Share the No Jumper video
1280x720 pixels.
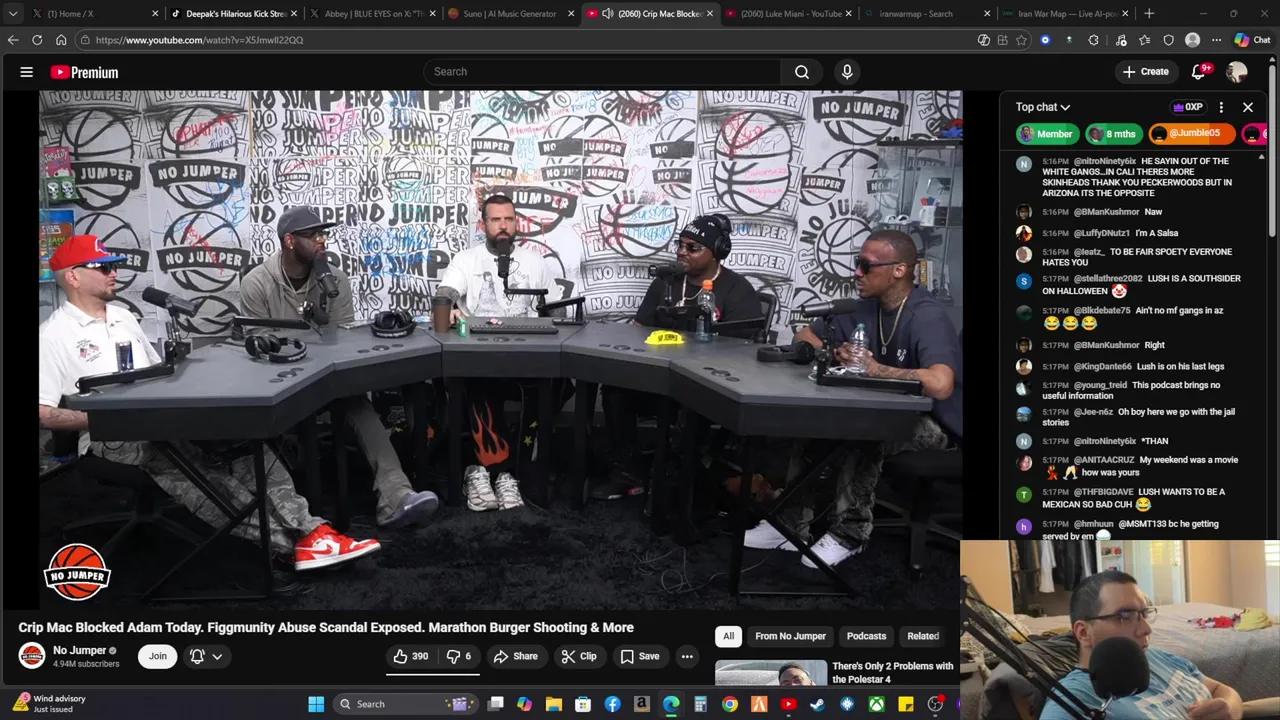(x=515, y=656)
